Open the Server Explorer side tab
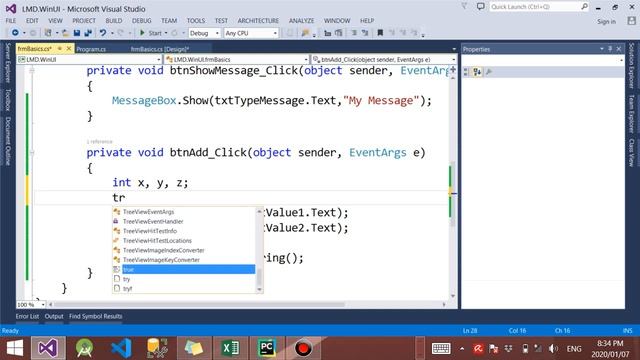Image resolution: width=640 pixels, height=360 pixels. pyautogui.click(x=7, y=63)
